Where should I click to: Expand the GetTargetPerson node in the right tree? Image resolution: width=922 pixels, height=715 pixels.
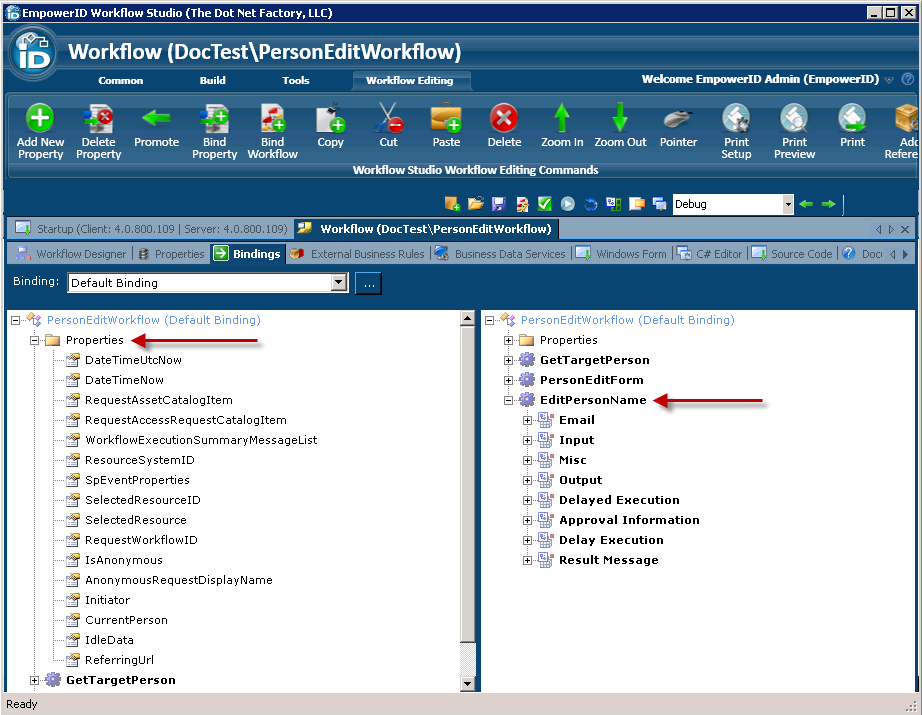click(x=508, y=359)
